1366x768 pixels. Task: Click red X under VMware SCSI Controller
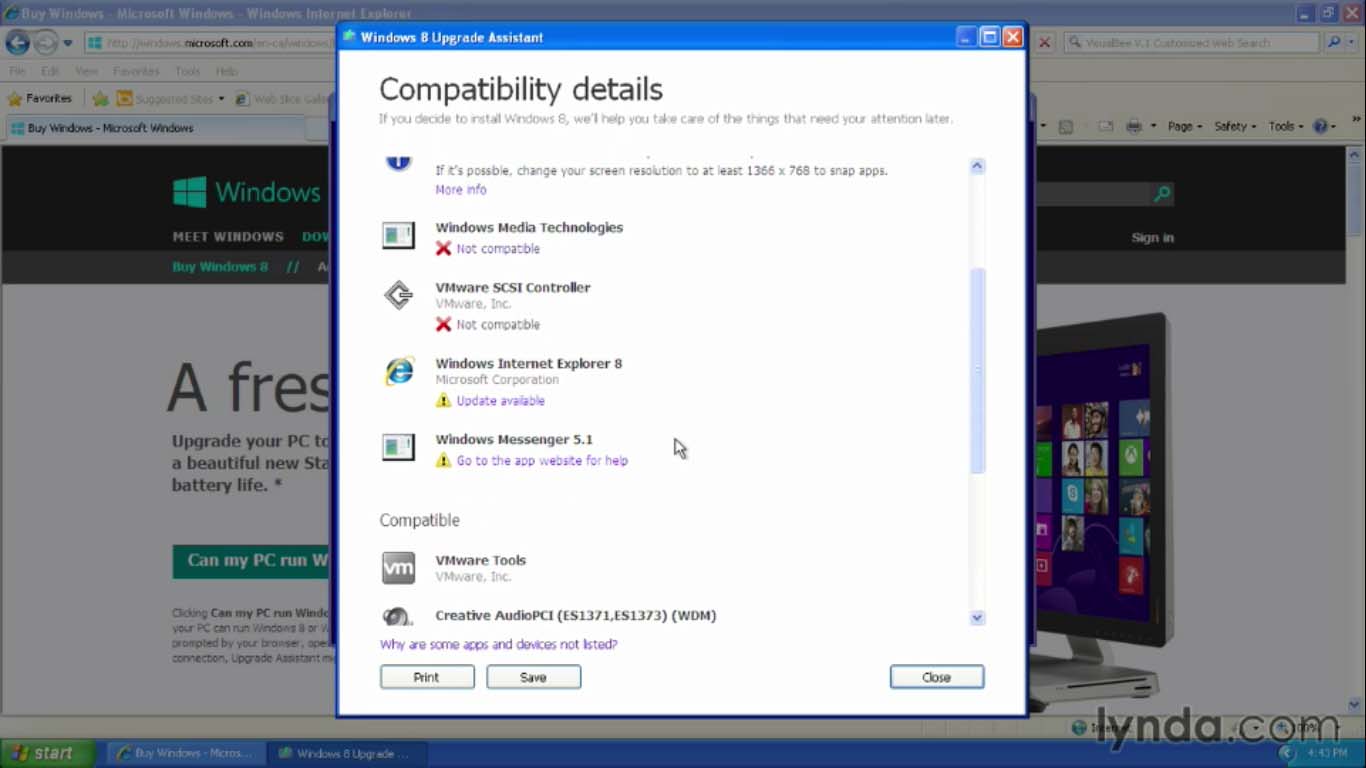(x=443, y=324)
